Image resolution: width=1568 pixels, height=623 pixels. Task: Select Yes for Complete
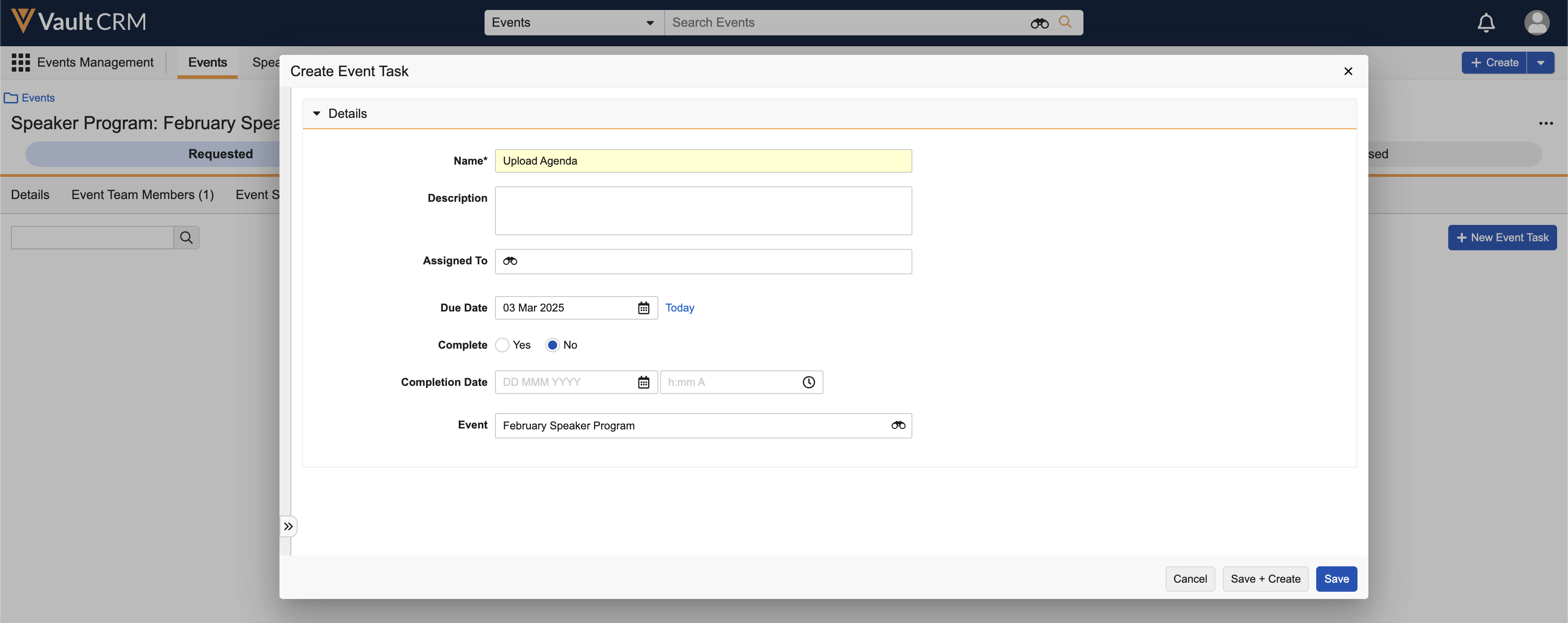click(x=502, y=345)
